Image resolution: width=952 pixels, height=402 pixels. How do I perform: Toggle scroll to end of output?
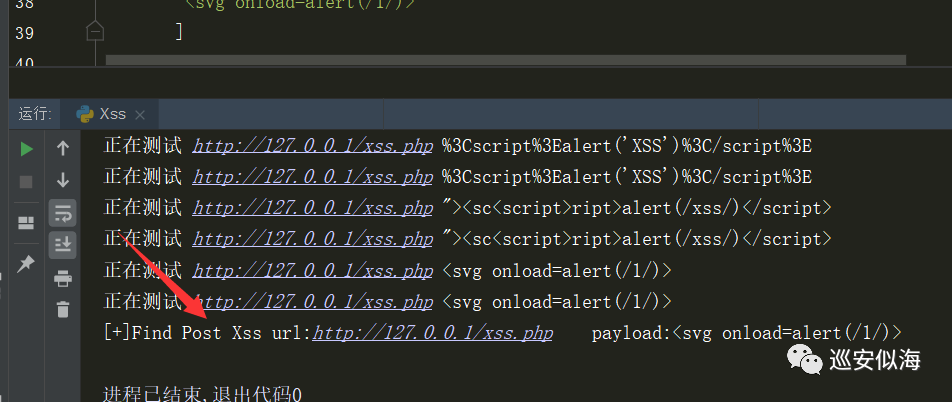(63, 244)
